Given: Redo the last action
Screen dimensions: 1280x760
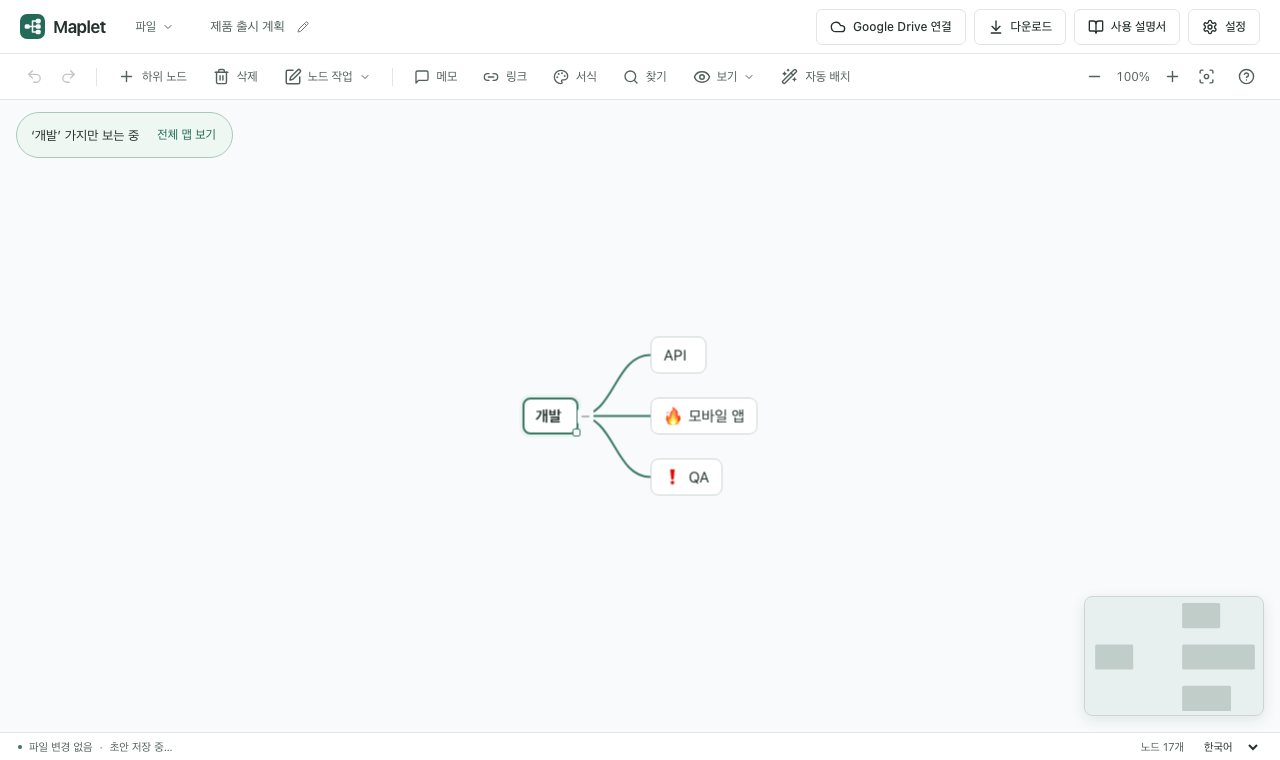Looking at the screenshot, I should [69, 77].
